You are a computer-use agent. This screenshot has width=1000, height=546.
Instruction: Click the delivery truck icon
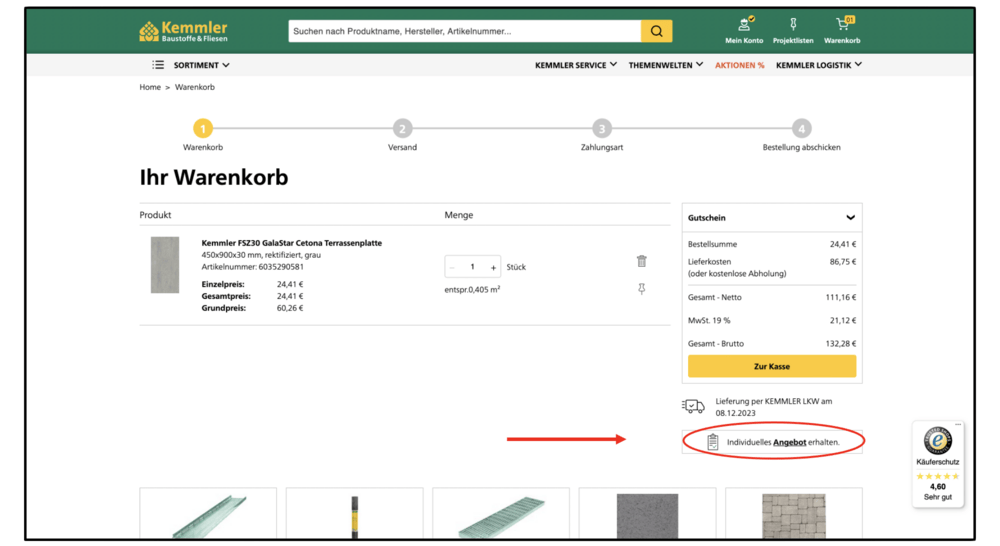point(693,406)
